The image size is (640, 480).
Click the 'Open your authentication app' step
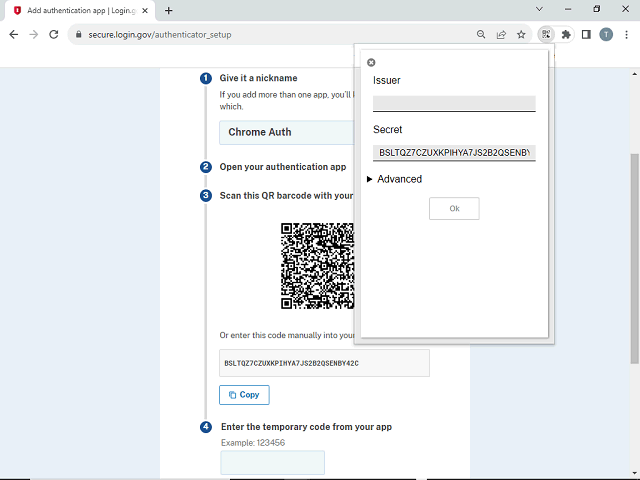(x=283, y=167)
